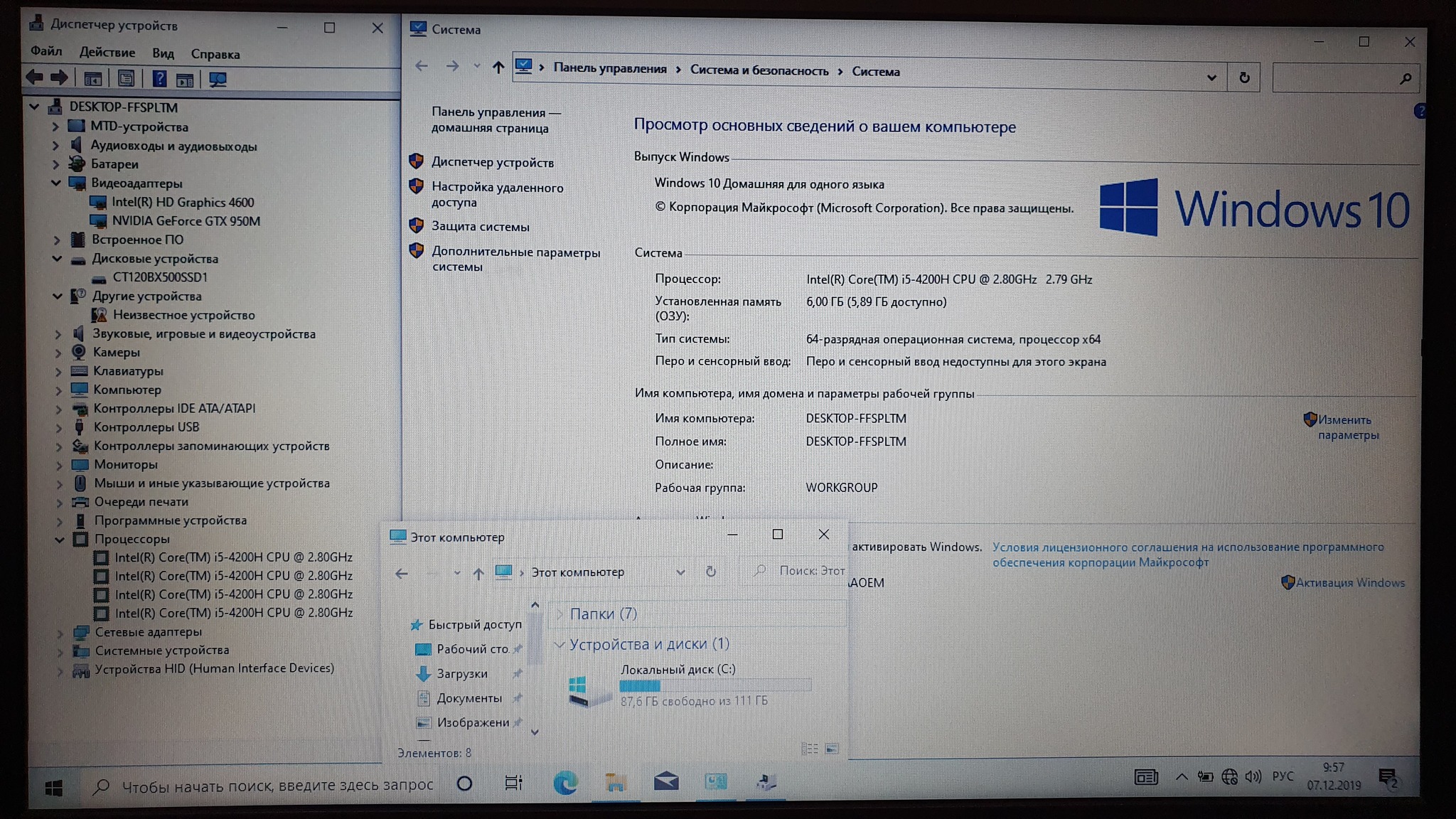The image size is (1456, 819).
Task: Open Task View on the taskbar
Action: tap(513, 783)
